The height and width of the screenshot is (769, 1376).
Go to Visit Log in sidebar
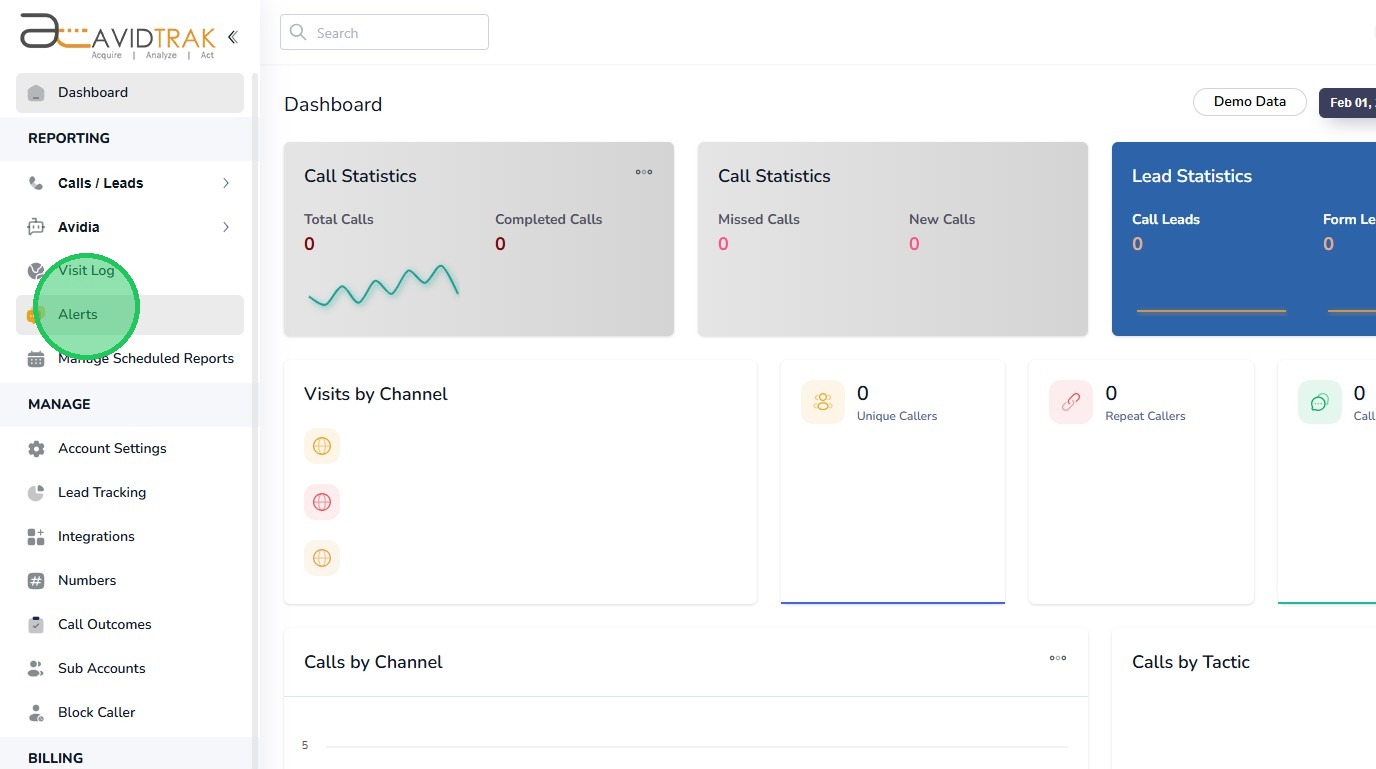86,271
